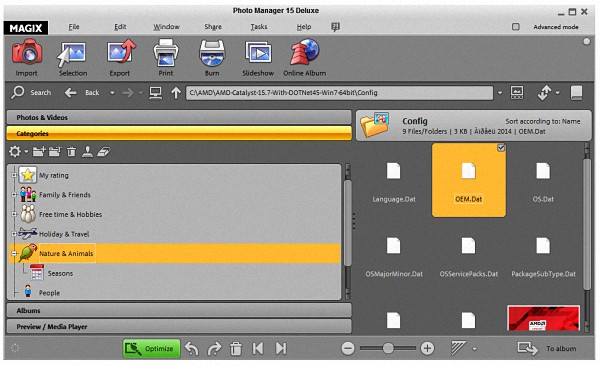The width and height of the screenshot is (600, 366).
Task: Uncheck the OEM.Dat selection checkbox
Action: (501, 148)
